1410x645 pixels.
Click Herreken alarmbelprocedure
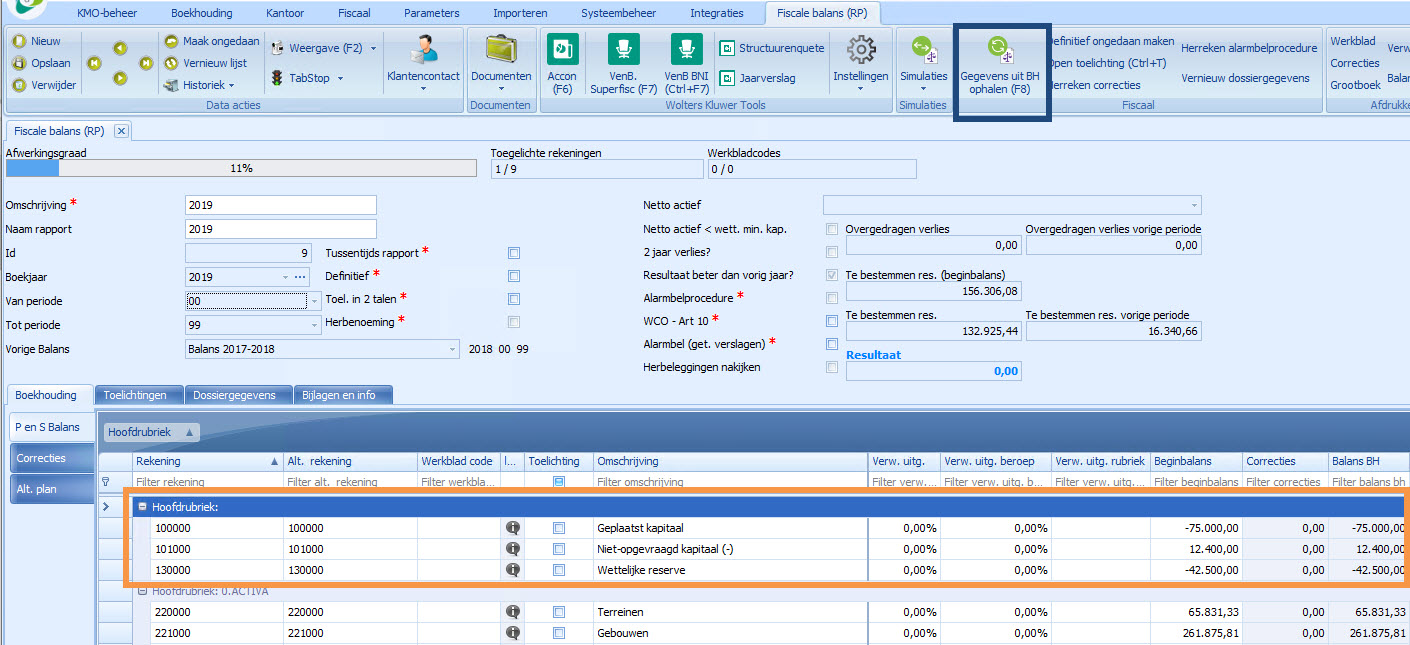pos(1249,48)
